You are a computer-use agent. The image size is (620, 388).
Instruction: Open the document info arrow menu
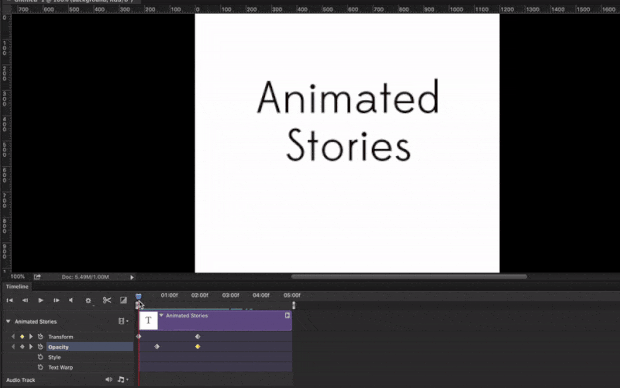(132, 277)
